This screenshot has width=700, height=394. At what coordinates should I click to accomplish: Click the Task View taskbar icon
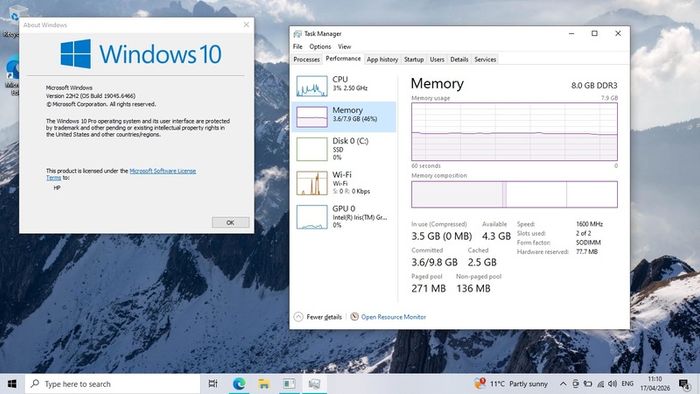coord(213,384)
